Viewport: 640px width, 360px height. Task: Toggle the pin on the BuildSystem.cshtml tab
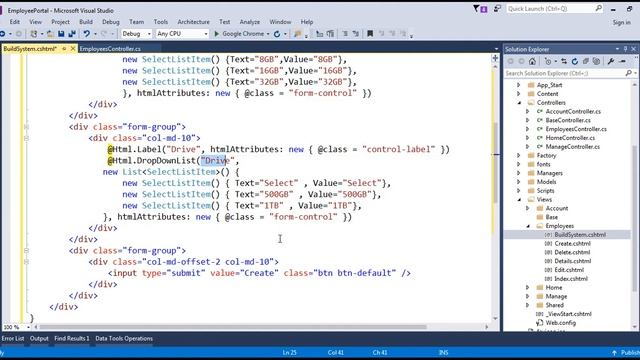tap(64, 49)
